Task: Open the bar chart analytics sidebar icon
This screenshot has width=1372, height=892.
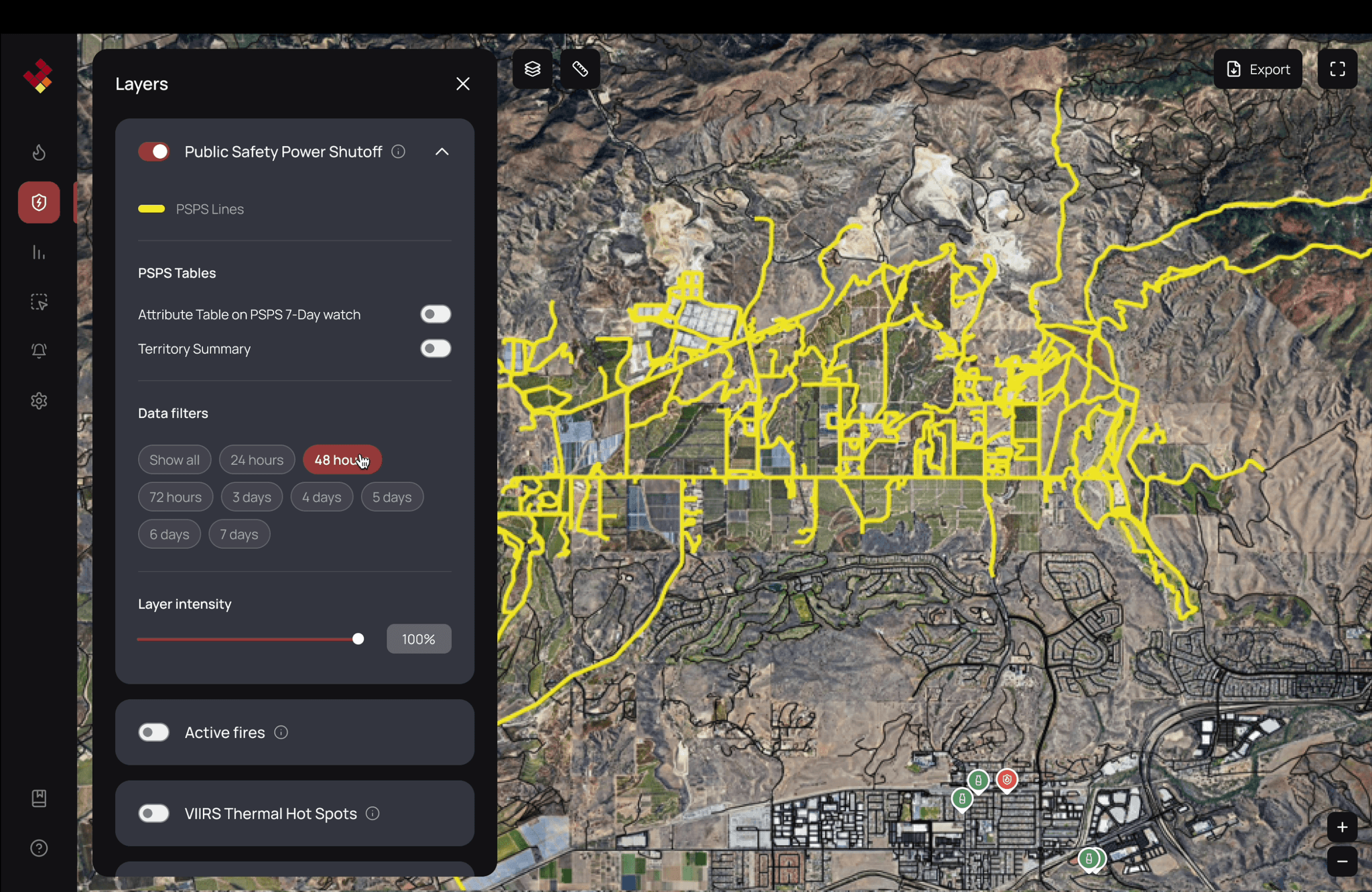Action: 39,252
